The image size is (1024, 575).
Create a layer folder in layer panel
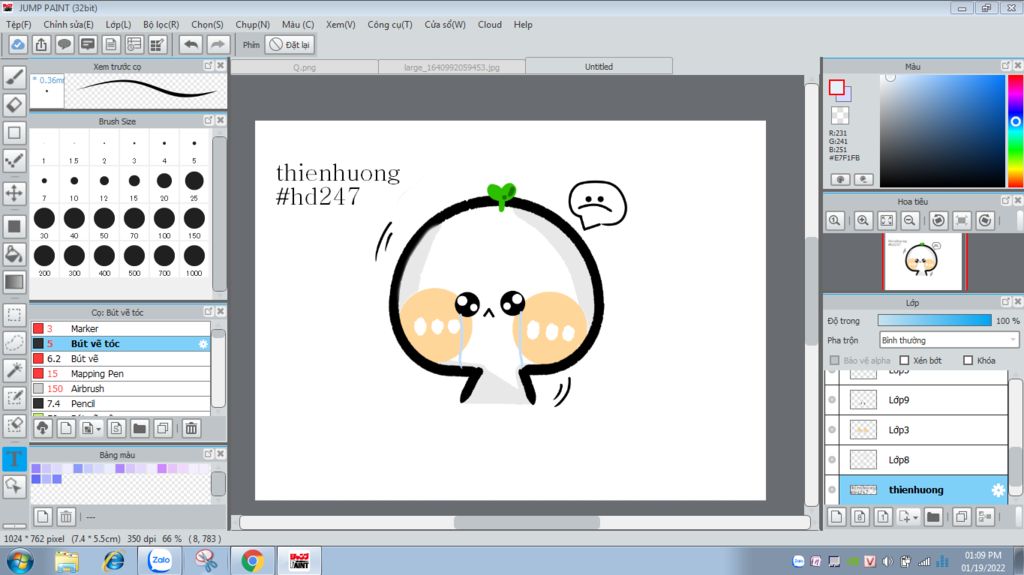point(933,517)
